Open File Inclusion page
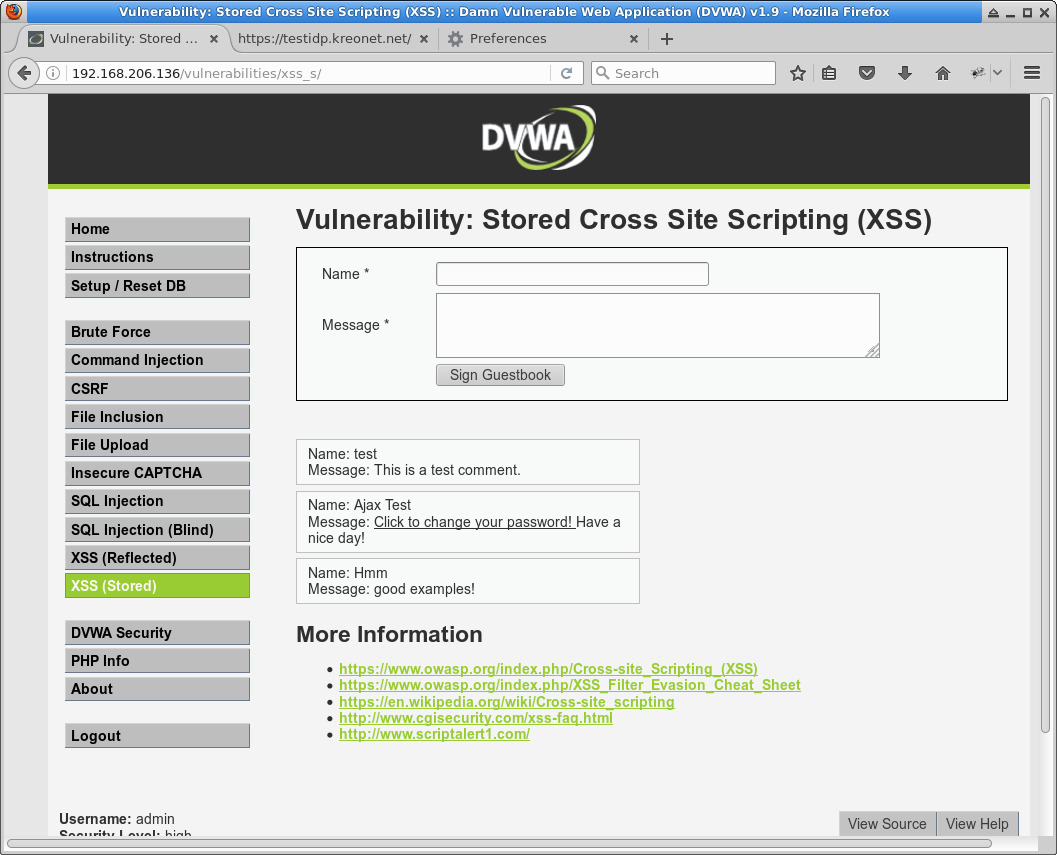1057x855 pixels. coord(157,417)
